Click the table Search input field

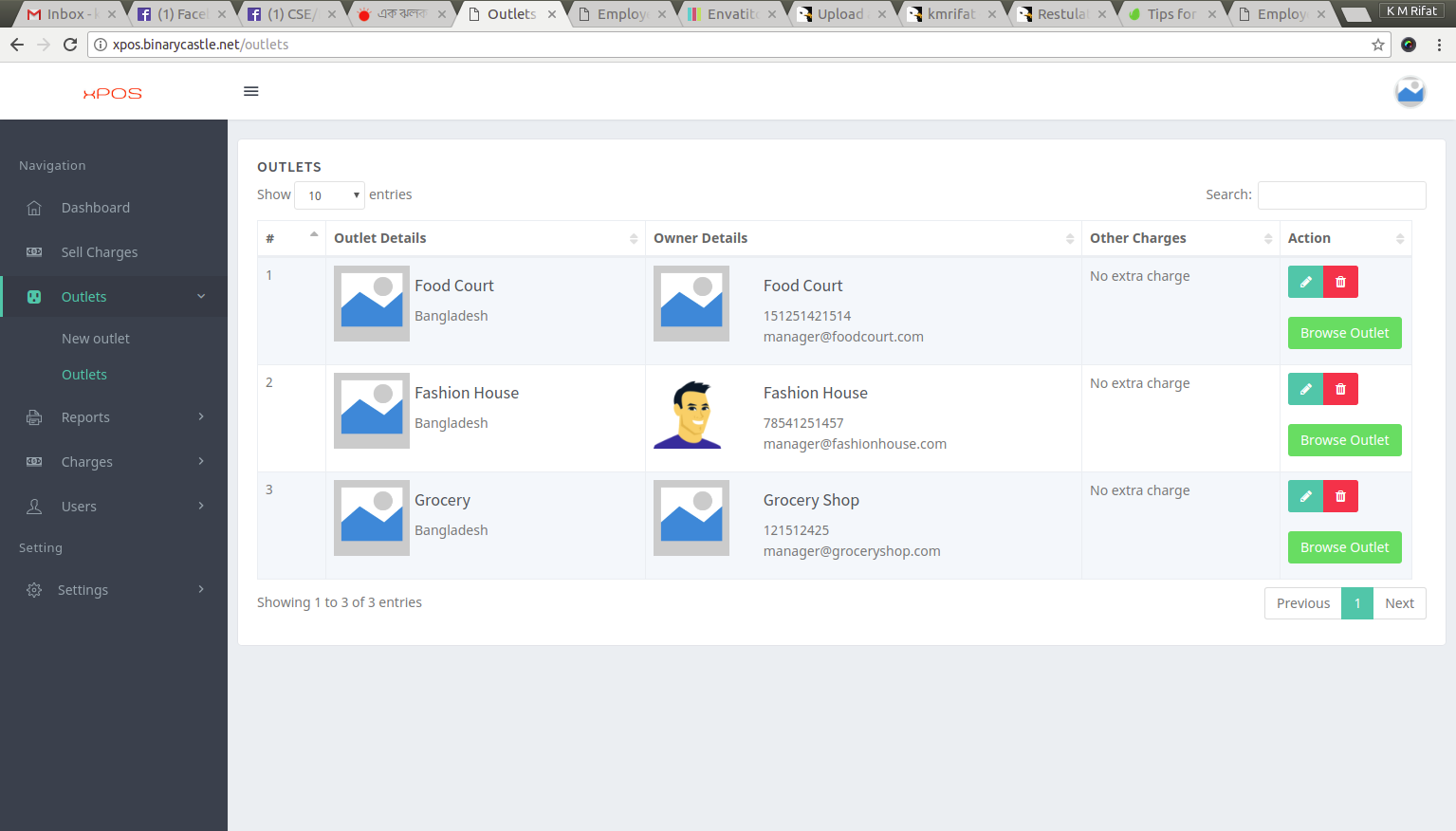[1341, 195]
